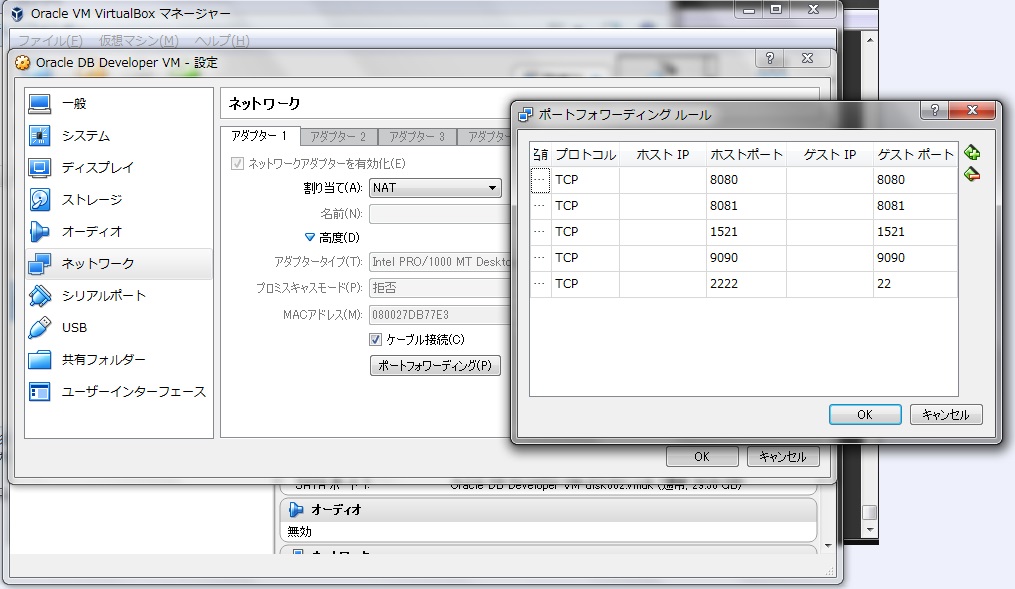This screenshot has height=589, width=1015.
Task: Open the 仮想マシン(M) menu
Action: pos(139,41)
